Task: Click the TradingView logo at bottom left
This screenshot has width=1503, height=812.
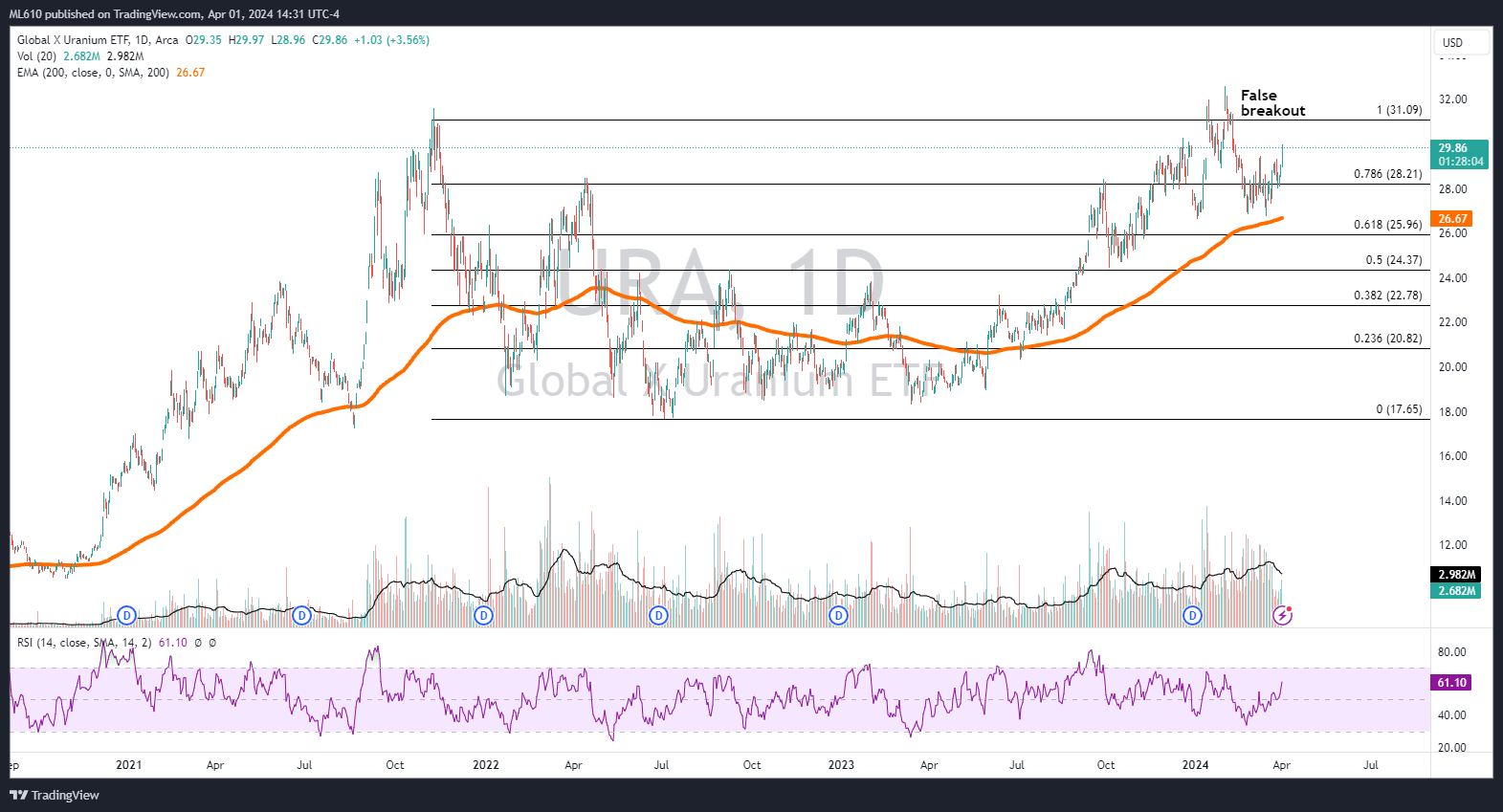Action: pos(55,795)
